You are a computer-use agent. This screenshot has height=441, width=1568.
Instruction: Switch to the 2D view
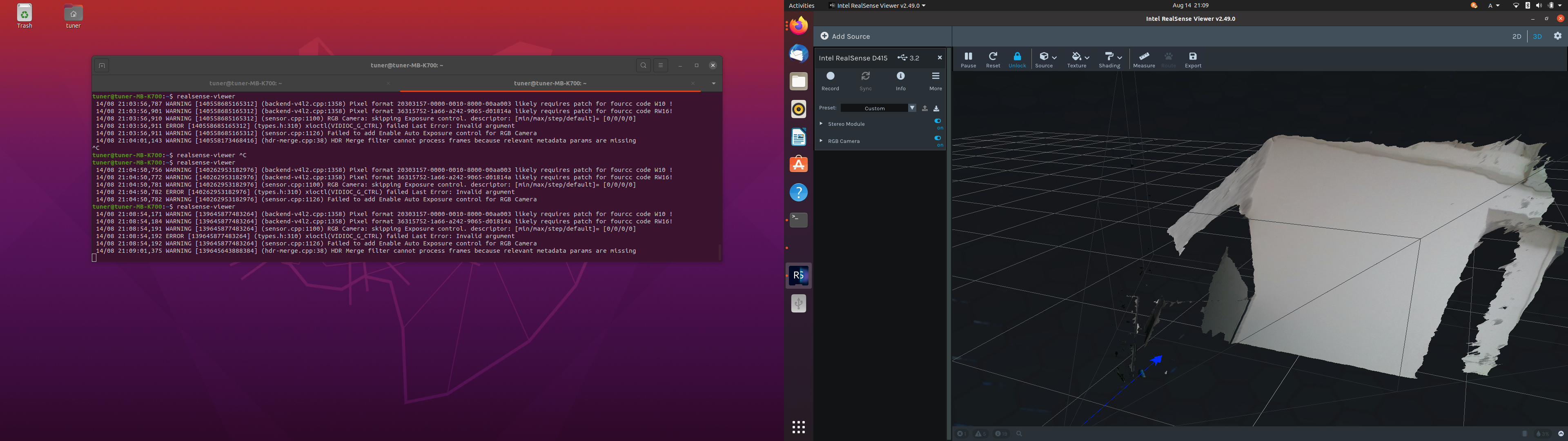tap(1516, 37)
